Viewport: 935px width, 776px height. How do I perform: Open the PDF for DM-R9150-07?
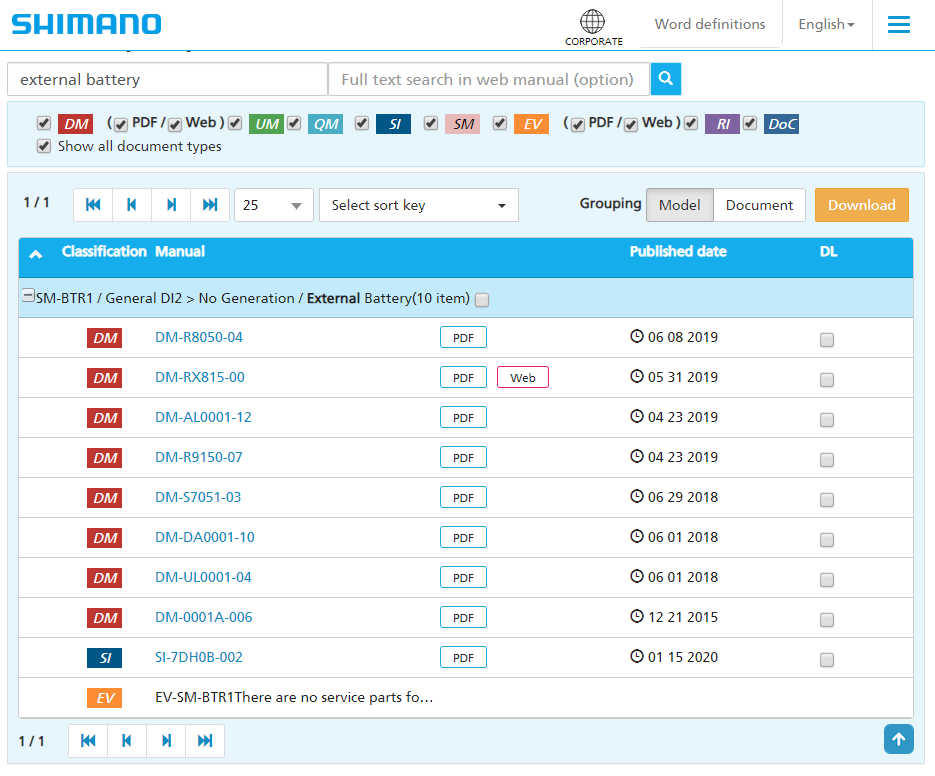click(x=463, y=457)
